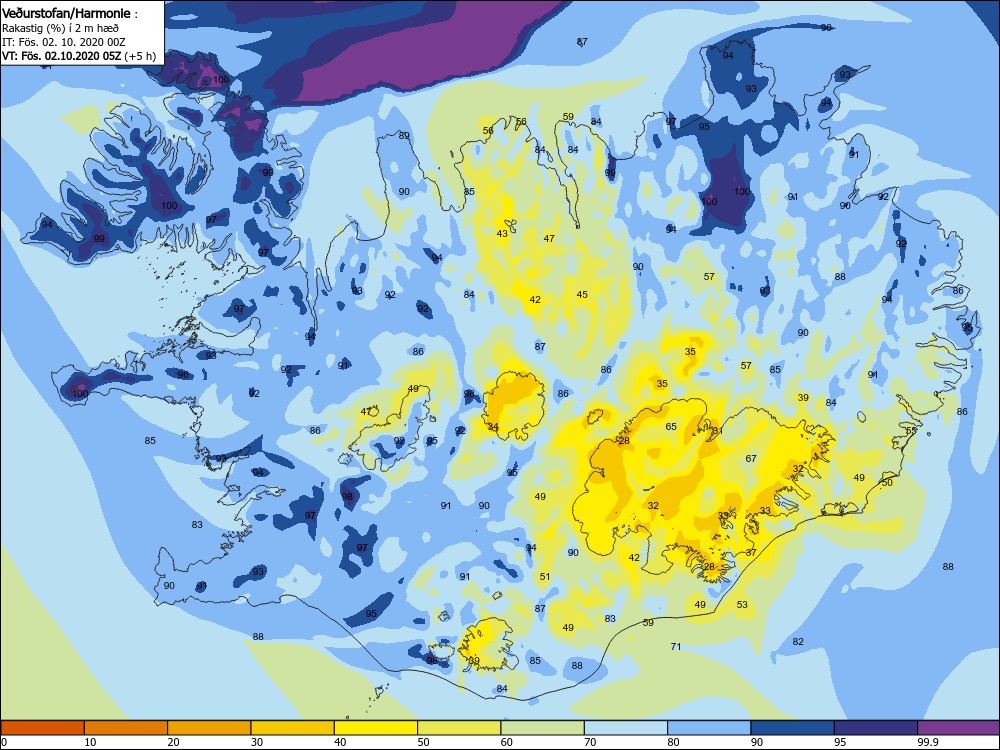Pick the 20–30 amber legend swatch

[x=209, y=728]
